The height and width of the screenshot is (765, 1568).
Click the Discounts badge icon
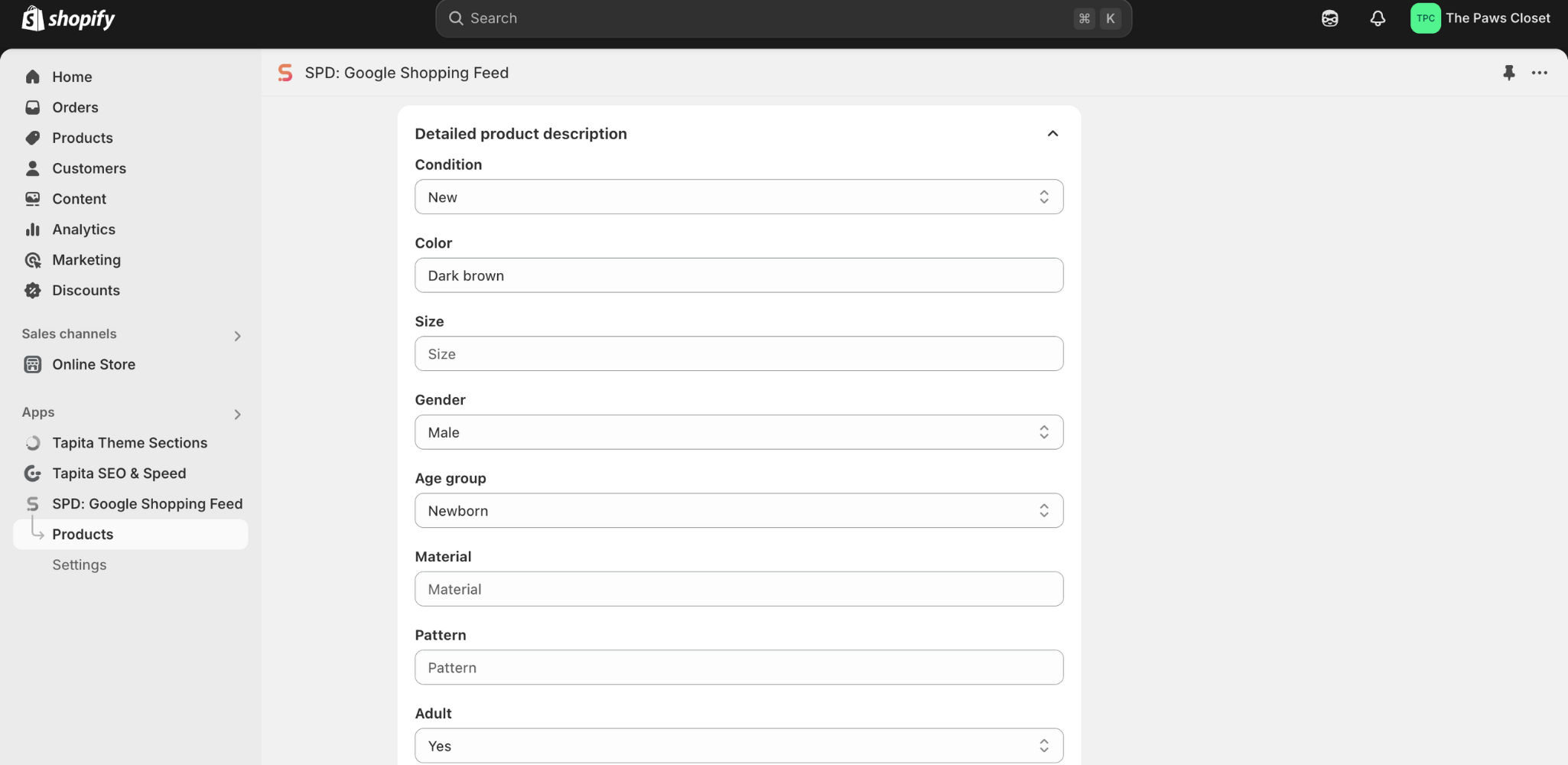[32, 291]
